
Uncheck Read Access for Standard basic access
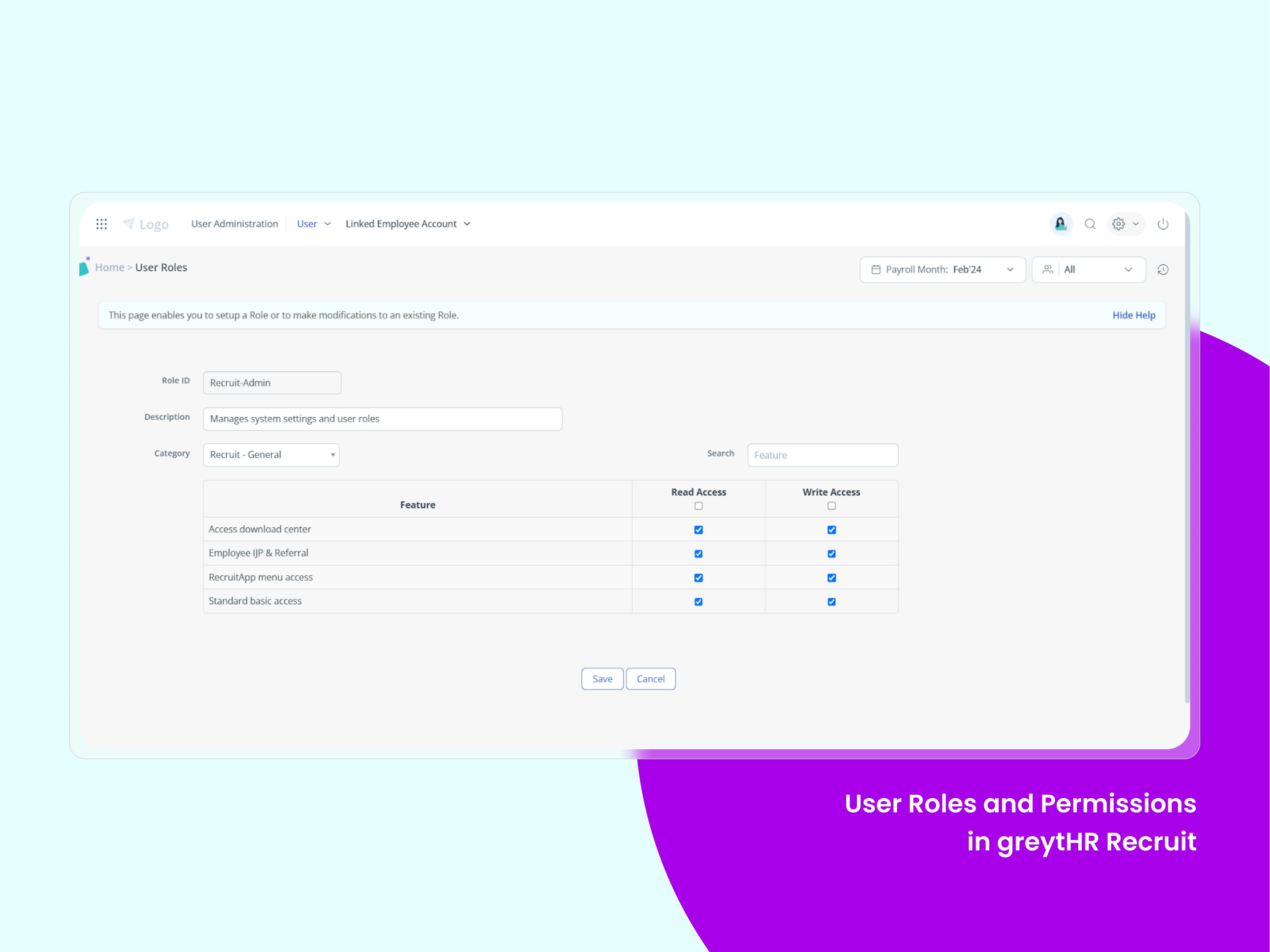(x=698, y=602)
